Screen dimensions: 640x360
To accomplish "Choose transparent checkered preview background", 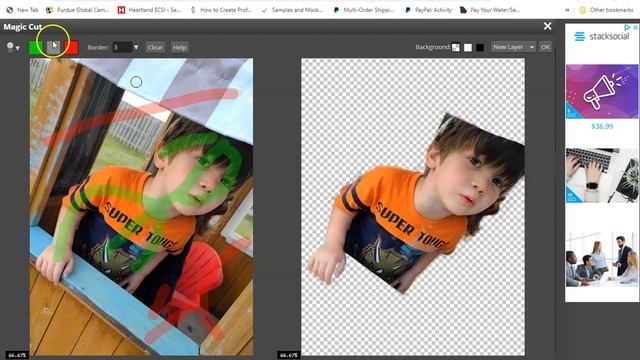I will (456, 47).
